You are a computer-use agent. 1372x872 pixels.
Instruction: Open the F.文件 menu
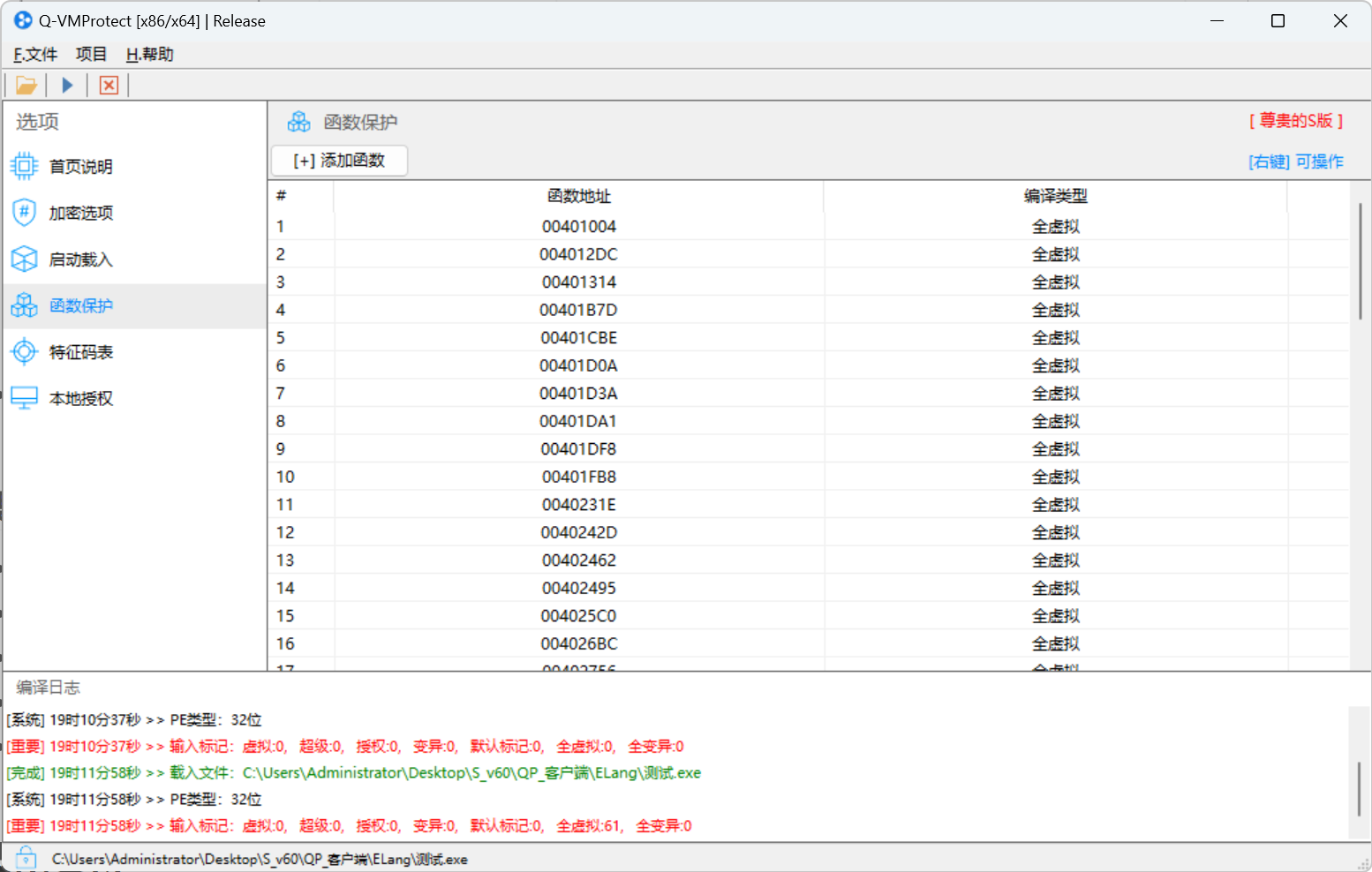click(x=35, y=55)
